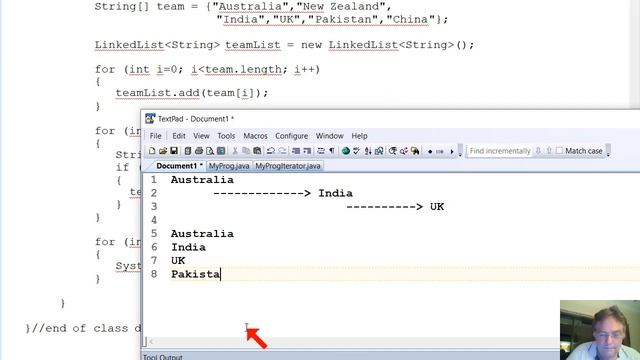Click the Save floppy disk icon

174,151
